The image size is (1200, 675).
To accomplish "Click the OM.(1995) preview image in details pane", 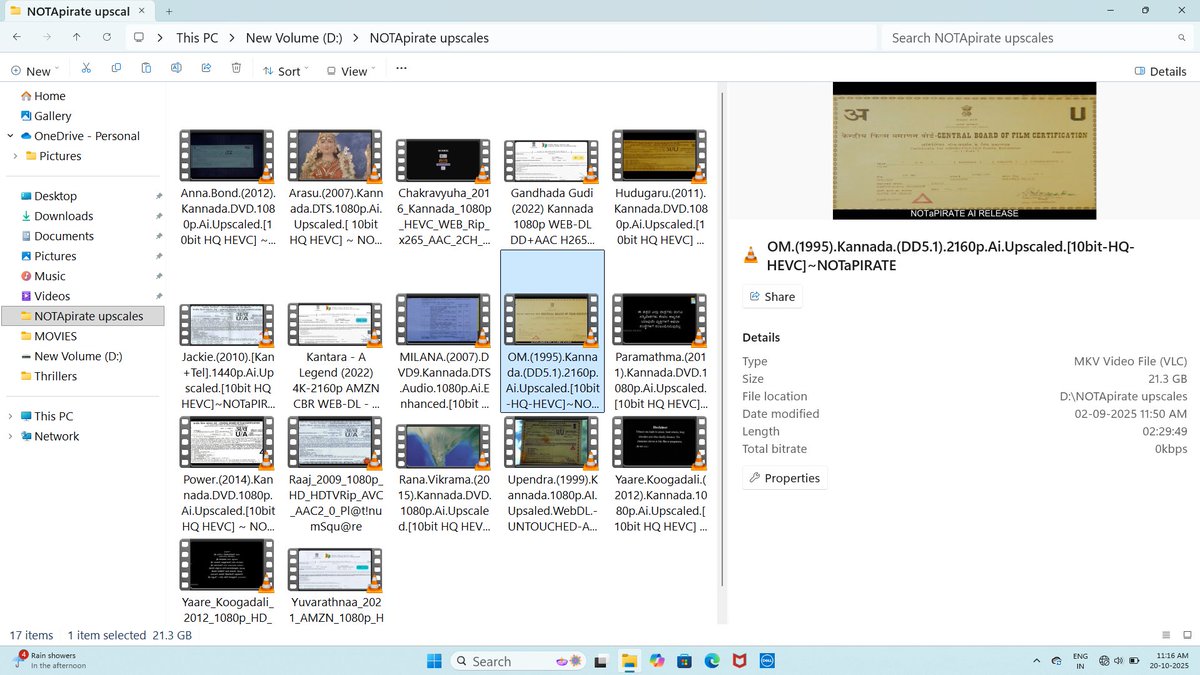I will coord(964,150).
